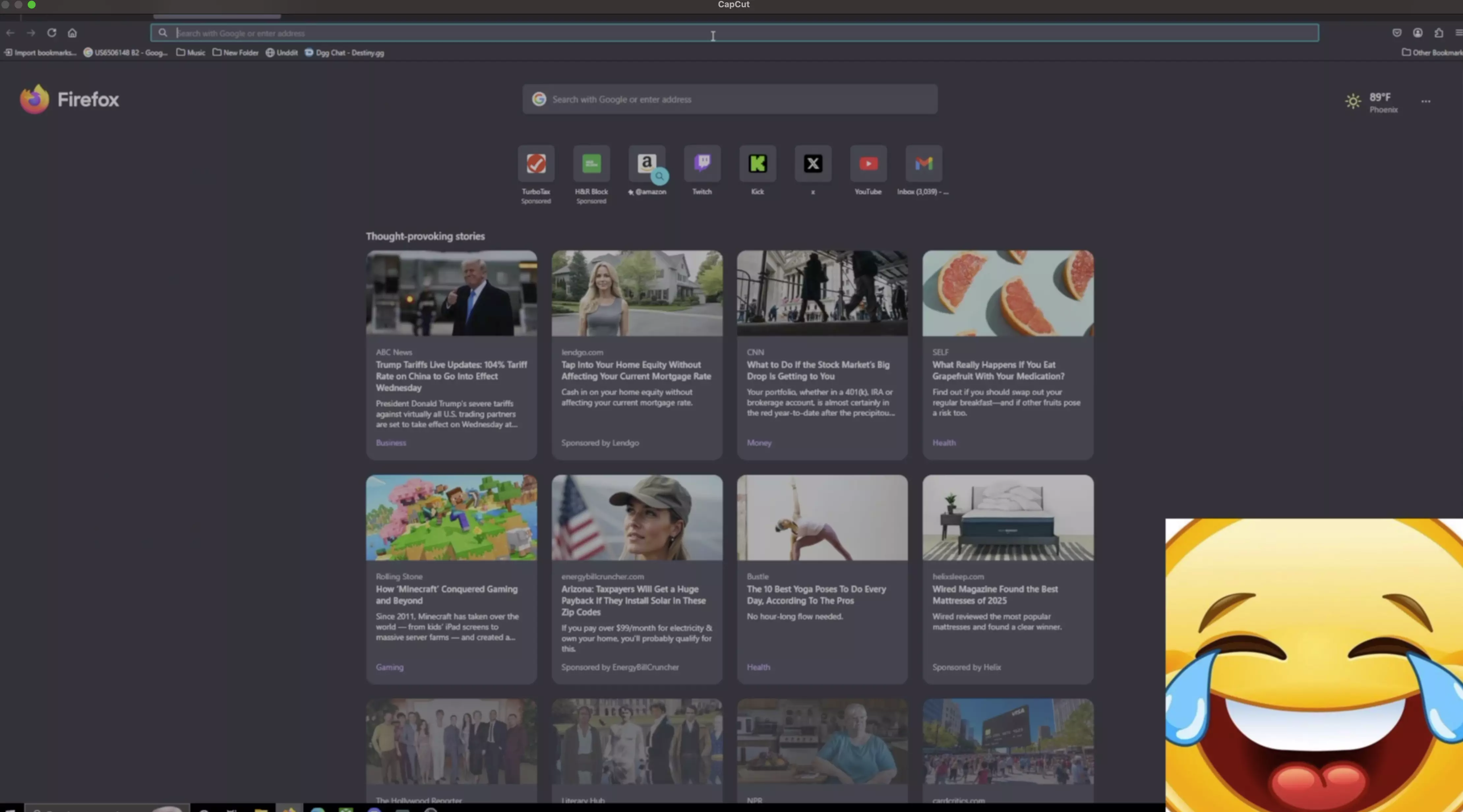Click the mattress bed story image

tap(1008, 517)
